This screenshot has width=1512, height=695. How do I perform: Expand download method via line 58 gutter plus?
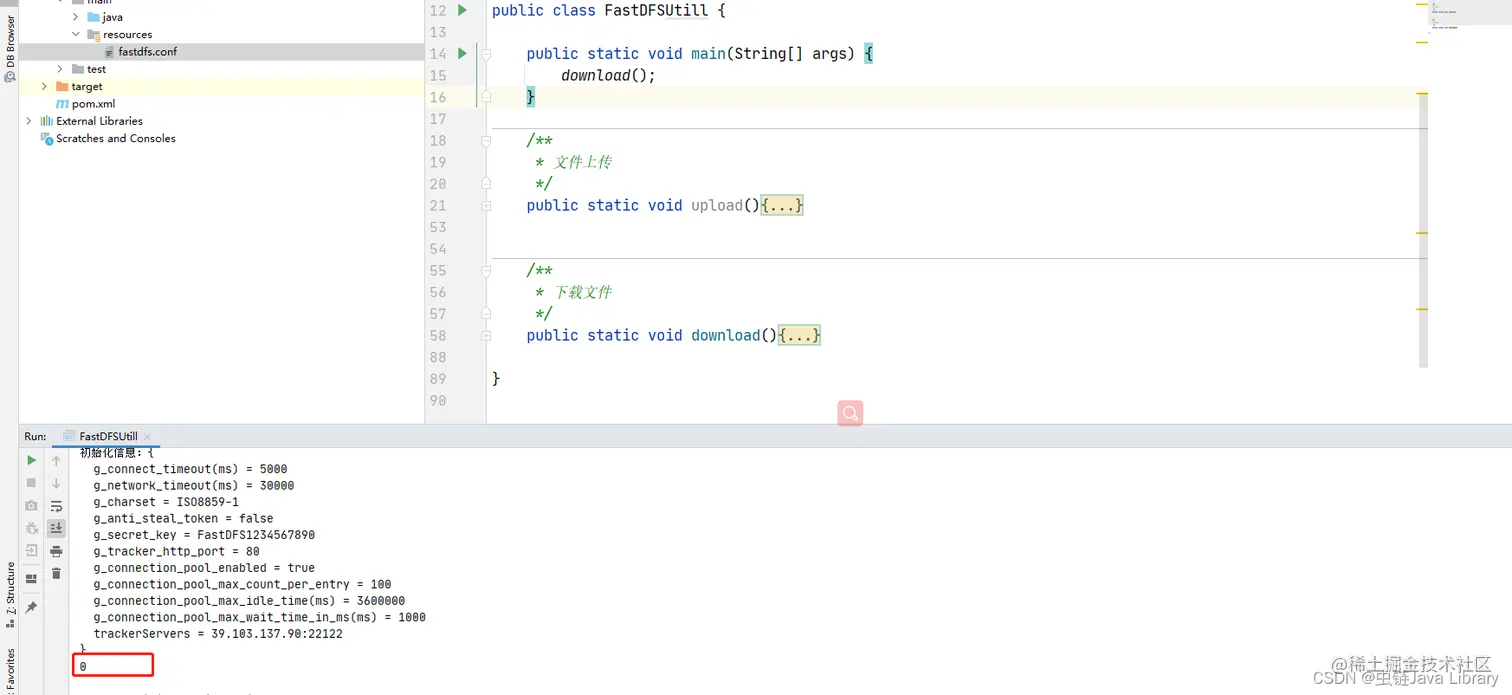pos(486,336)
